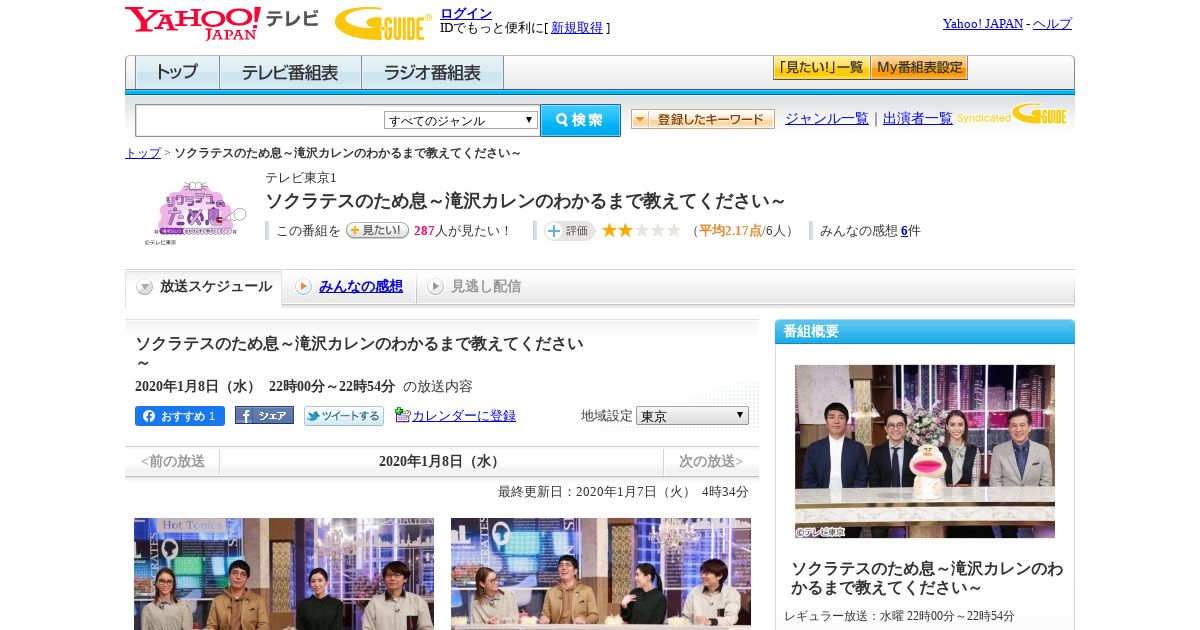Image resolution: width=1200 pixels, height=630 pixels.
Task: Open the calendar icon beside カレンダーに登録
Action: pos(403,414)
